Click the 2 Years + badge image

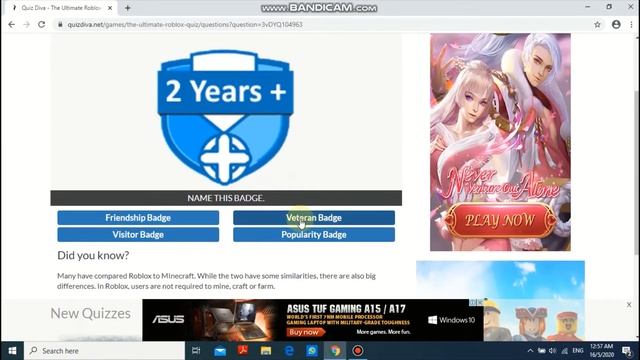(x=225, y=117)
